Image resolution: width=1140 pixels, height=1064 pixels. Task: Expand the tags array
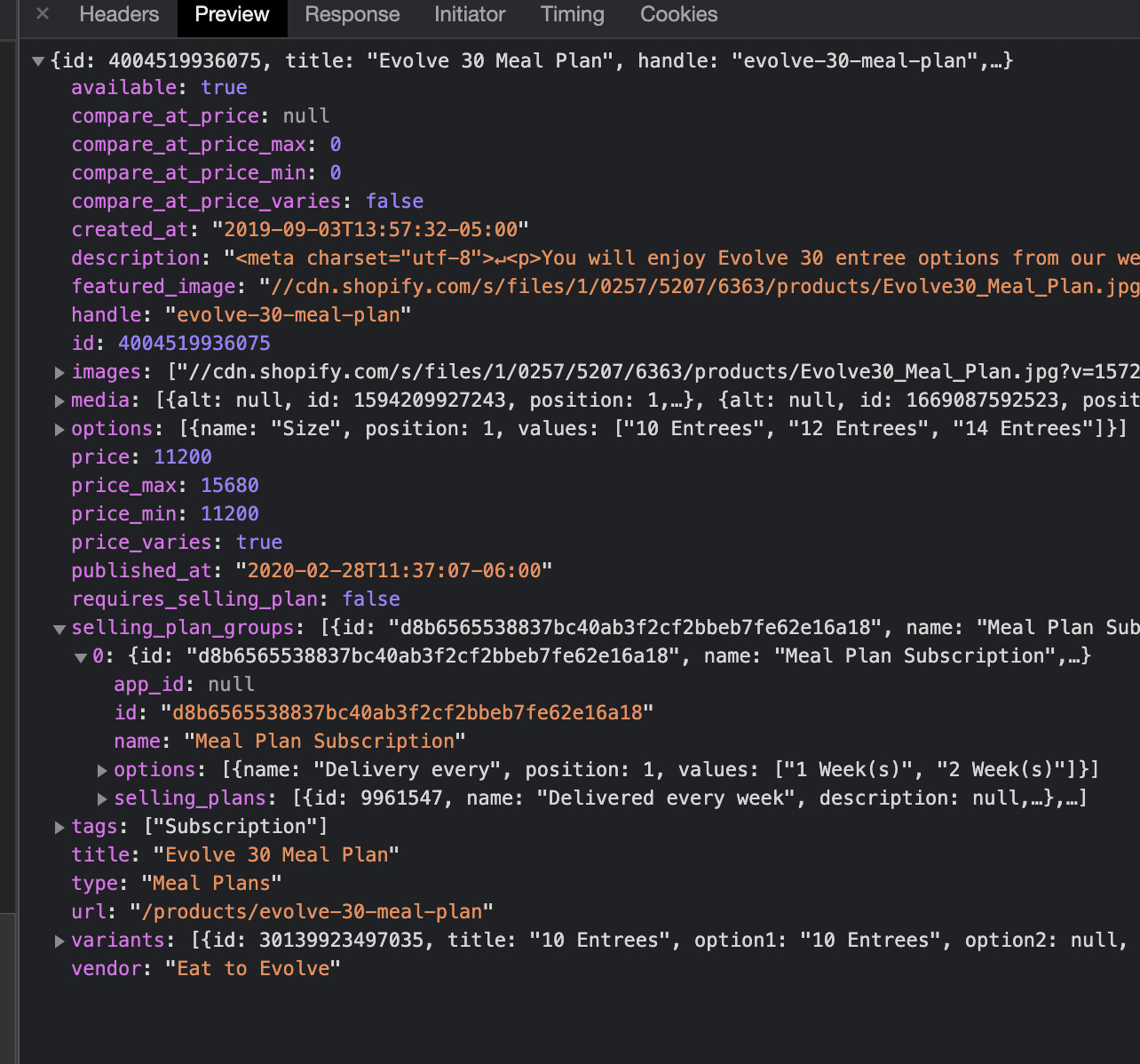click(x=59, y=827)
